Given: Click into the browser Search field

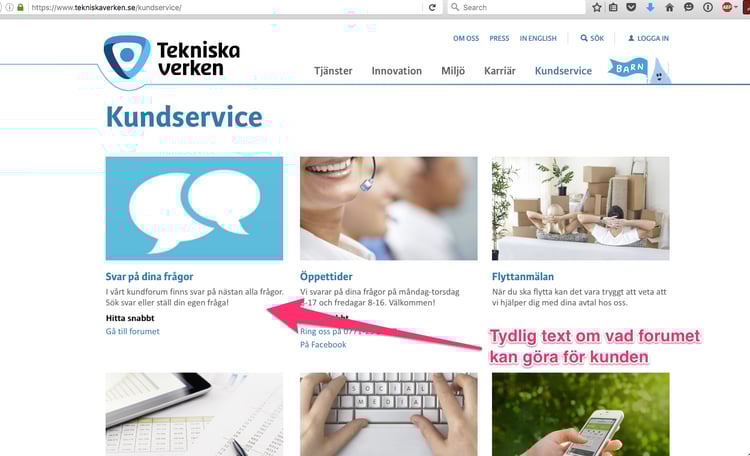Looking at the screenshot, I should [517, 7].
